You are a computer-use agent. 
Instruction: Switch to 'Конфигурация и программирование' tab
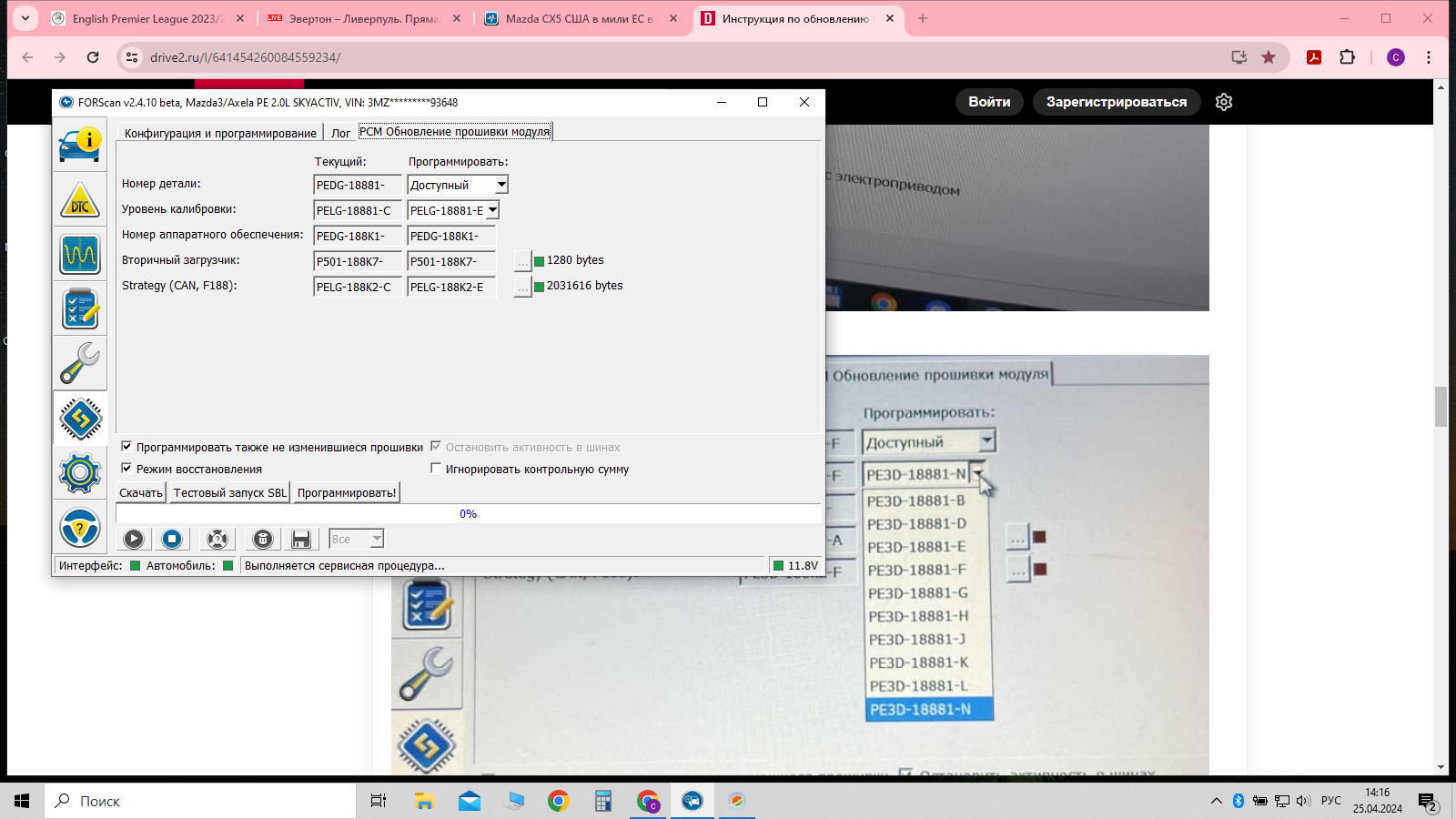(x=220, y=133)
